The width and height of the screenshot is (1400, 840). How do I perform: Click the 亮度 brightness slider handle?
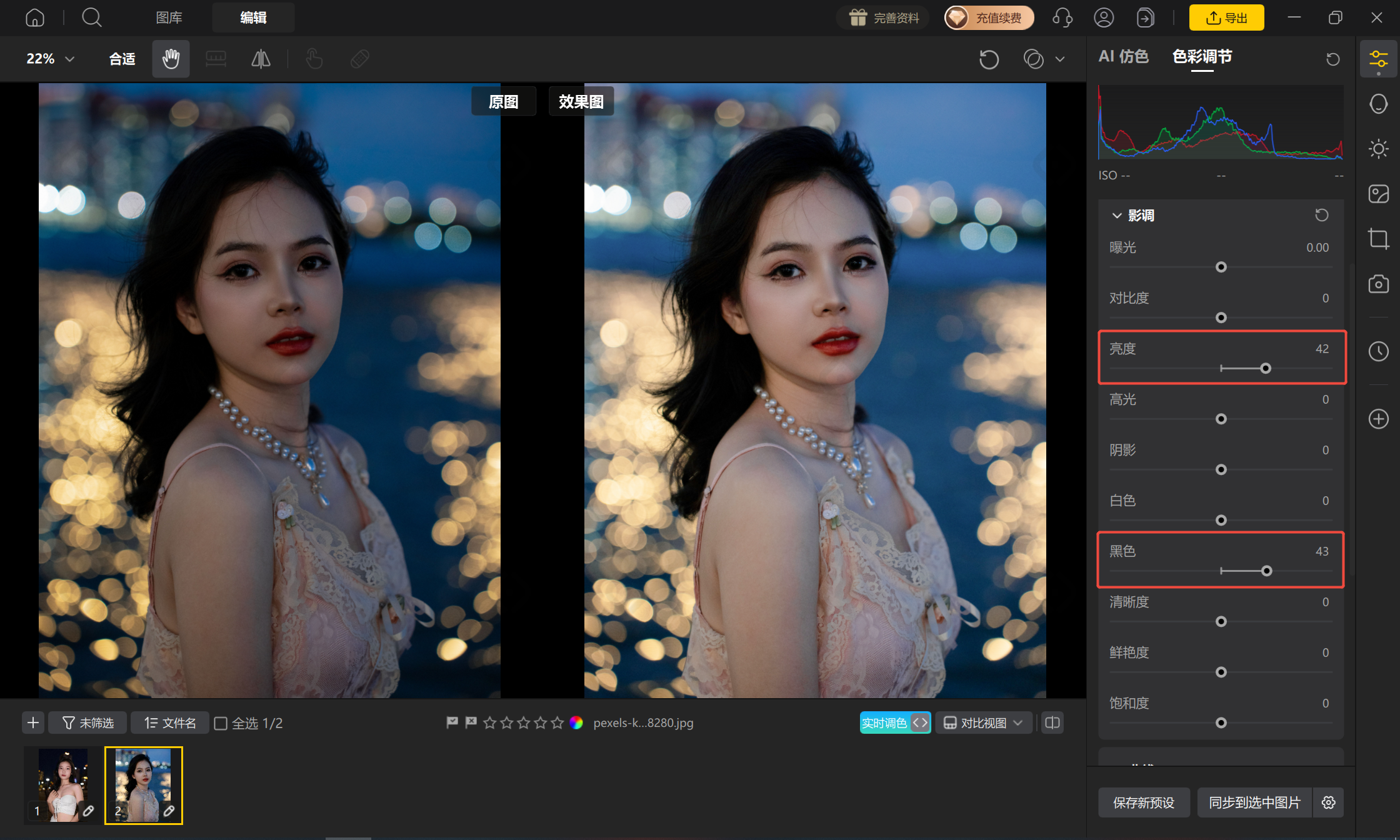1266,369
